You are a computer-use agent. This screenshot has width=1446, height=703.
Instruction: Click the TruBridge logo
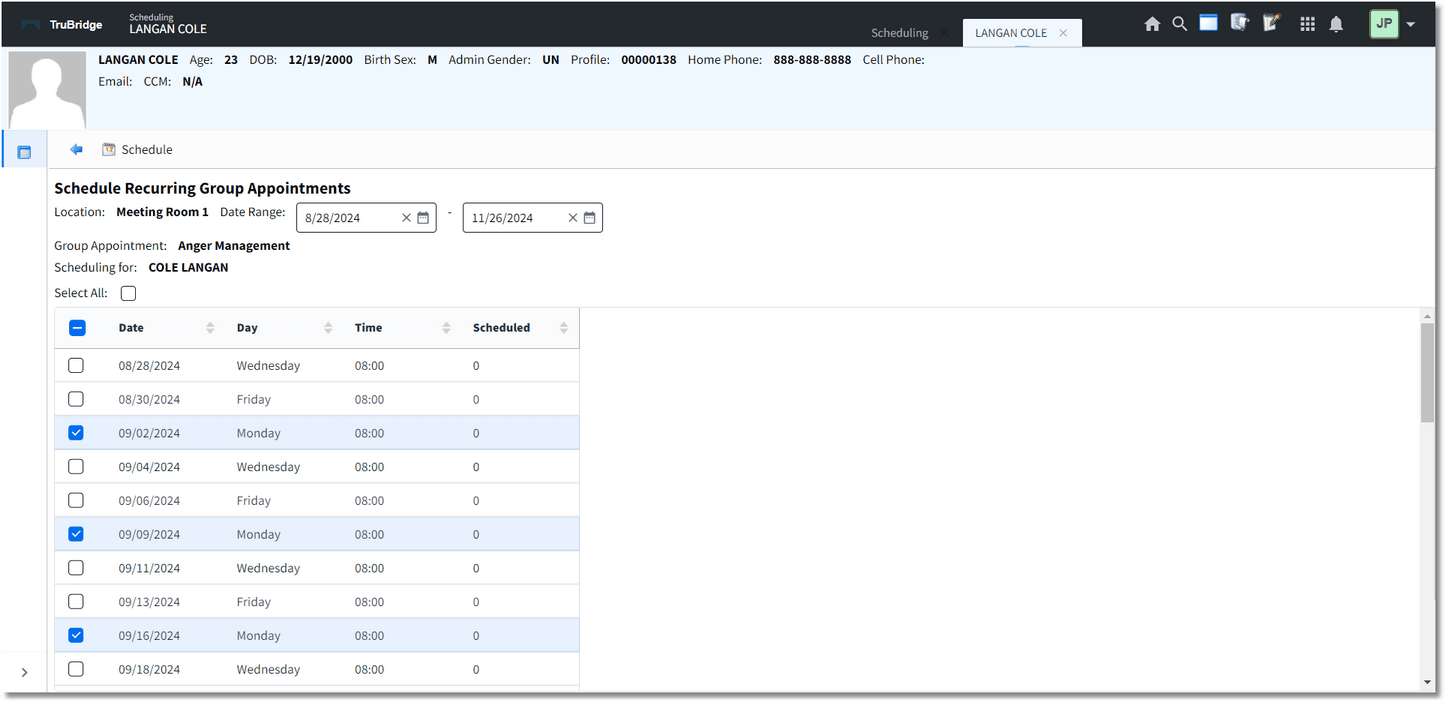(62, 25)
